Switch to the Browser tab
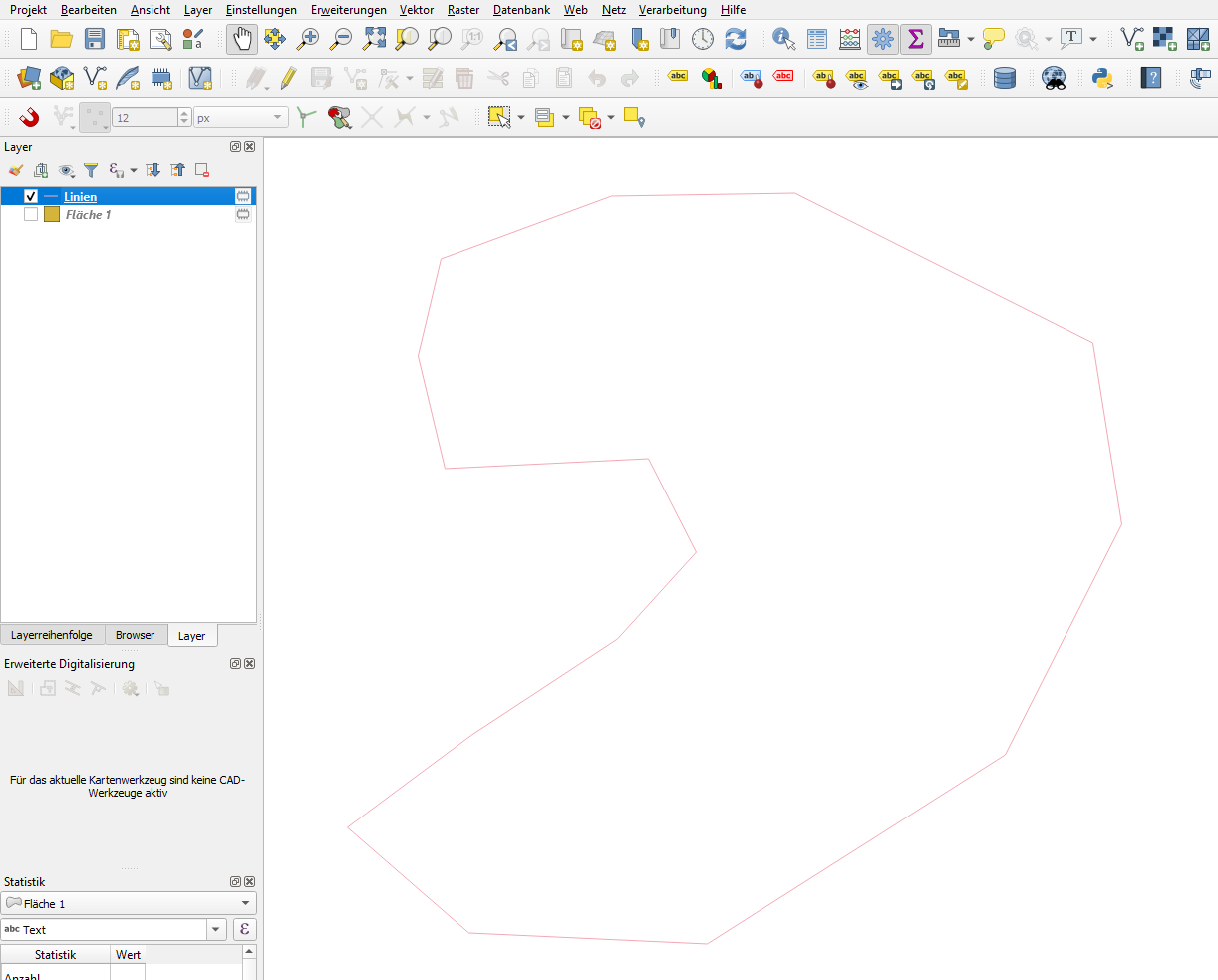This screenshot has width=1218, height=980. 135,635
